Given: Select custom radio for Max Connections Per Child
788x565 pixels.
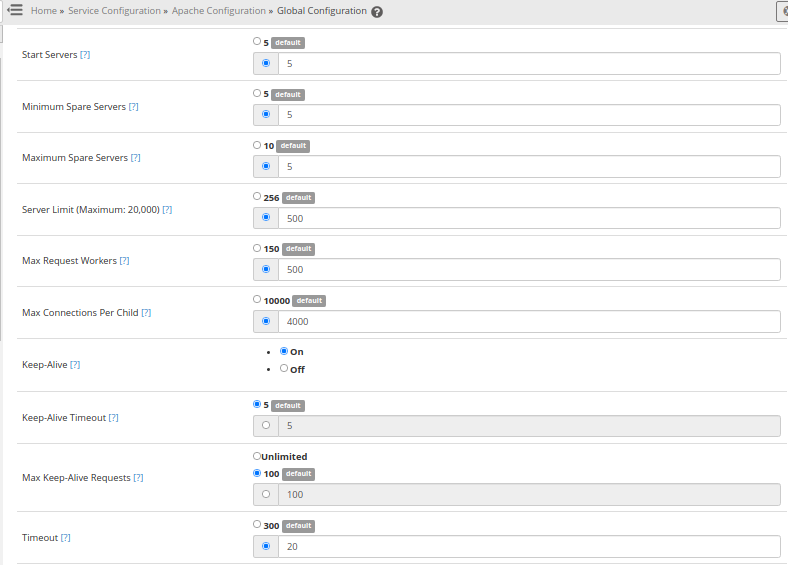Looking at the screenshot, I should [266, 321].
